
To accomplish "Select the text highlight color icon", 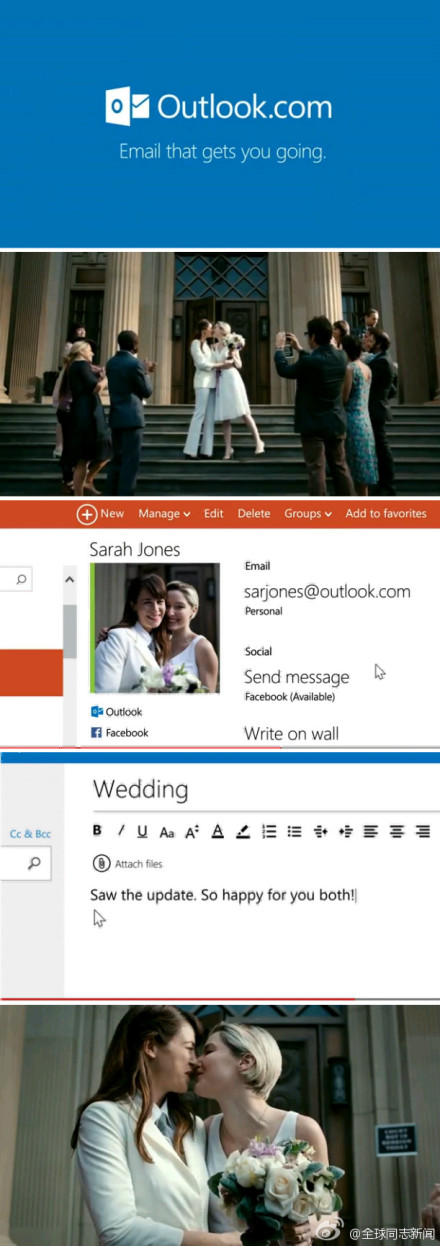I will pos(243,830).
